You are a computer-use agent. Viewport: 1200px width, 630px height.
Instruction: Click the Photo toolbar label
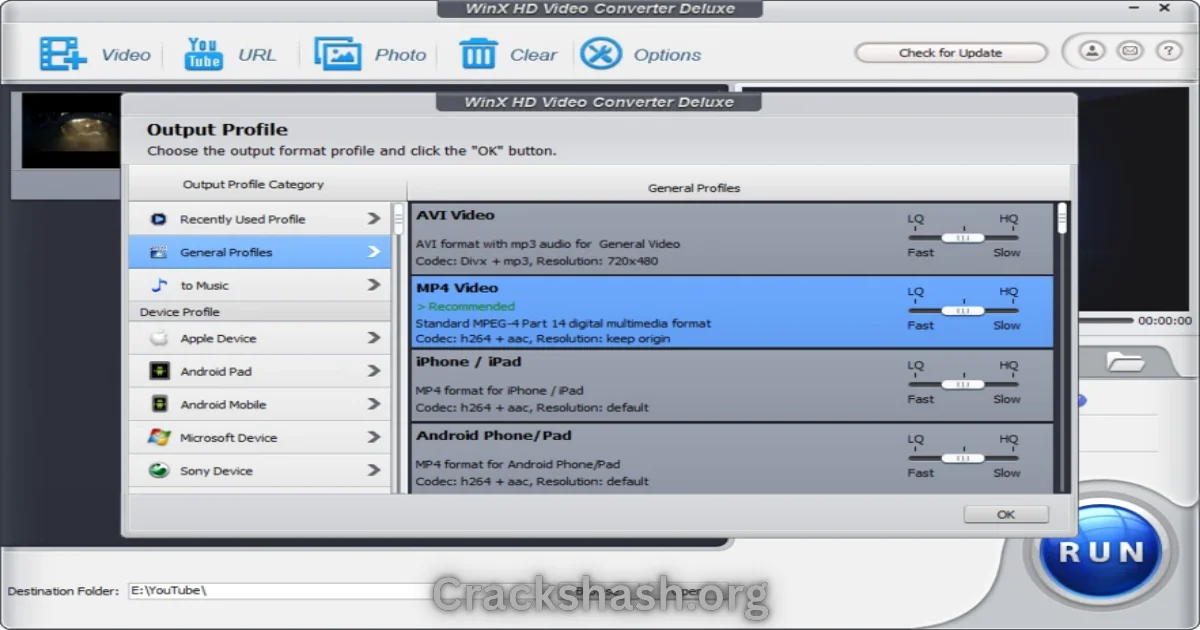click(401, 55)
